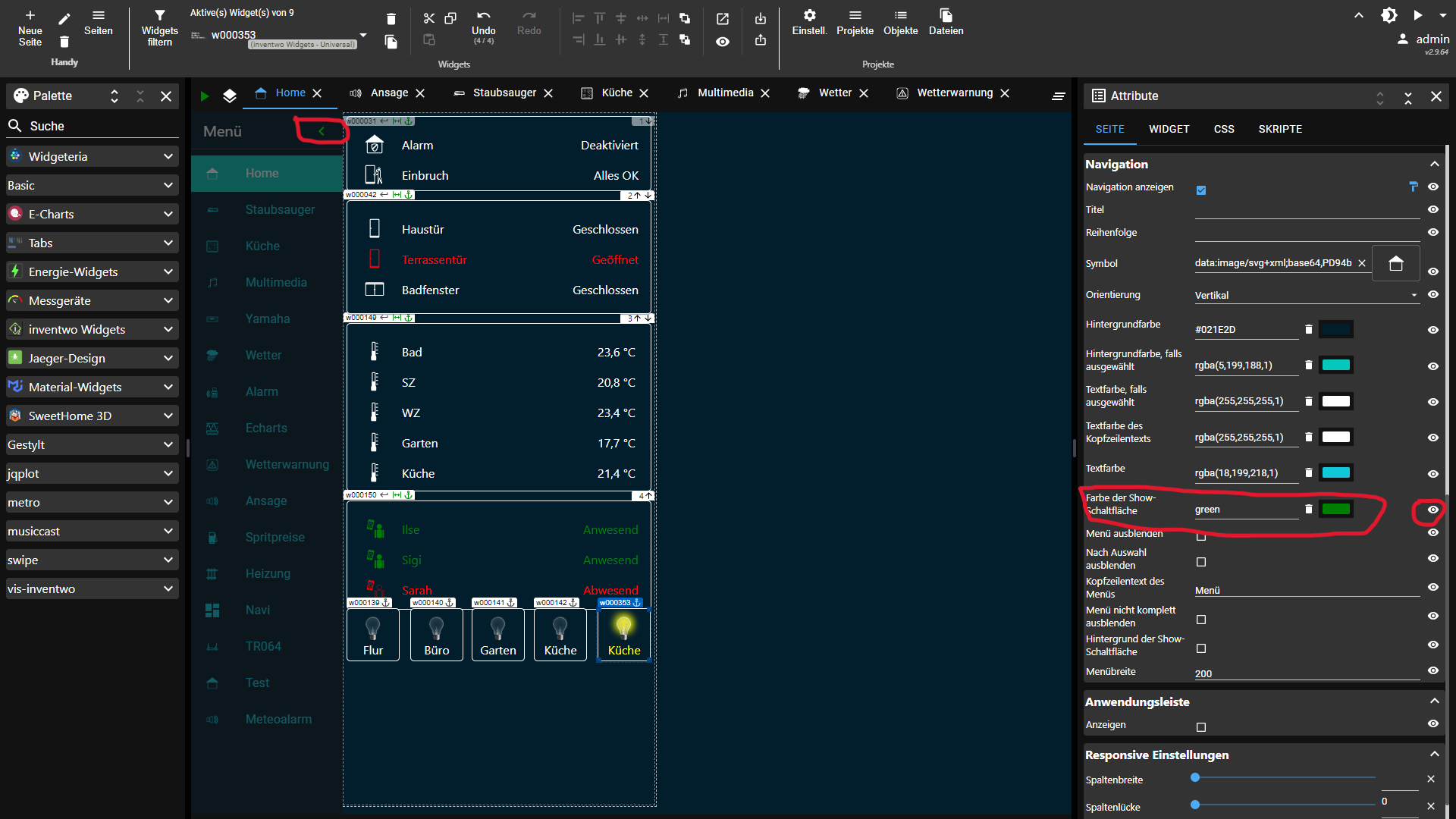Open active widget w000353 dropdown

(x=362, y=35)
